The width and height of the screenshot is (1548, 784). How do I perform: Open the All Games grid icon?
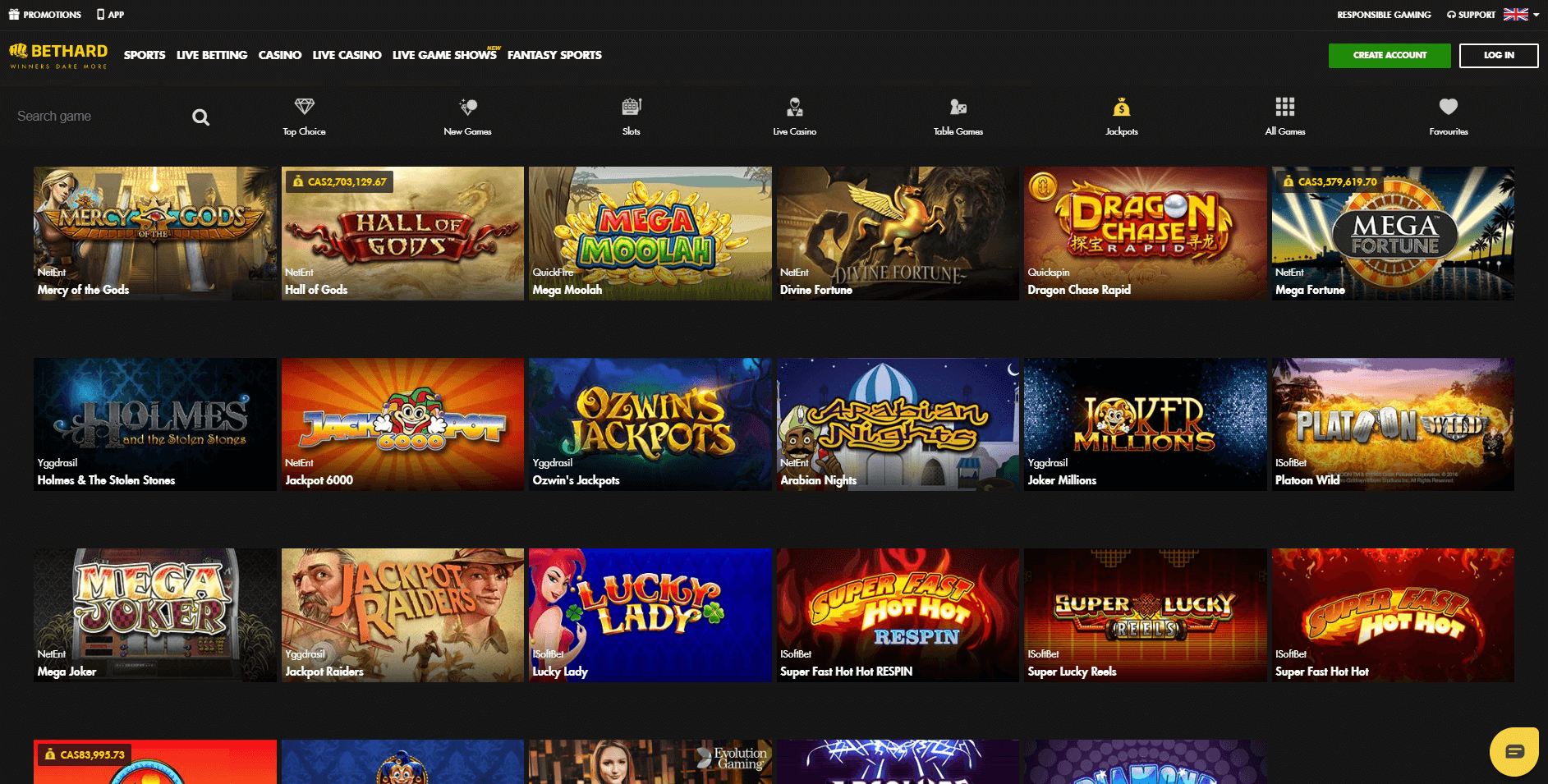1284,107
